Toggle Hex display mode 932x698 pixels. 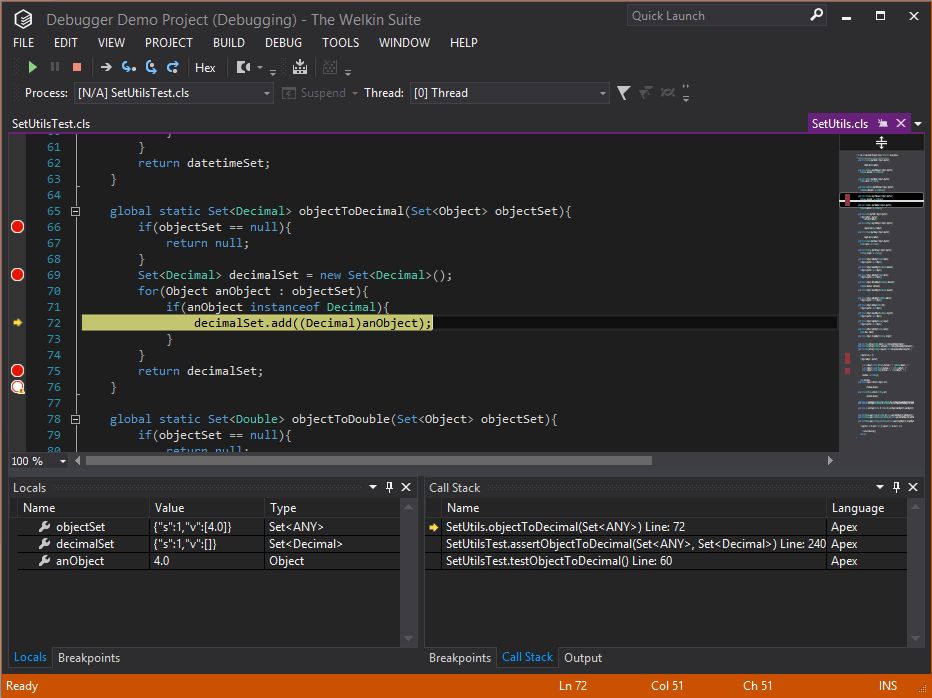[x=207, y=67]
